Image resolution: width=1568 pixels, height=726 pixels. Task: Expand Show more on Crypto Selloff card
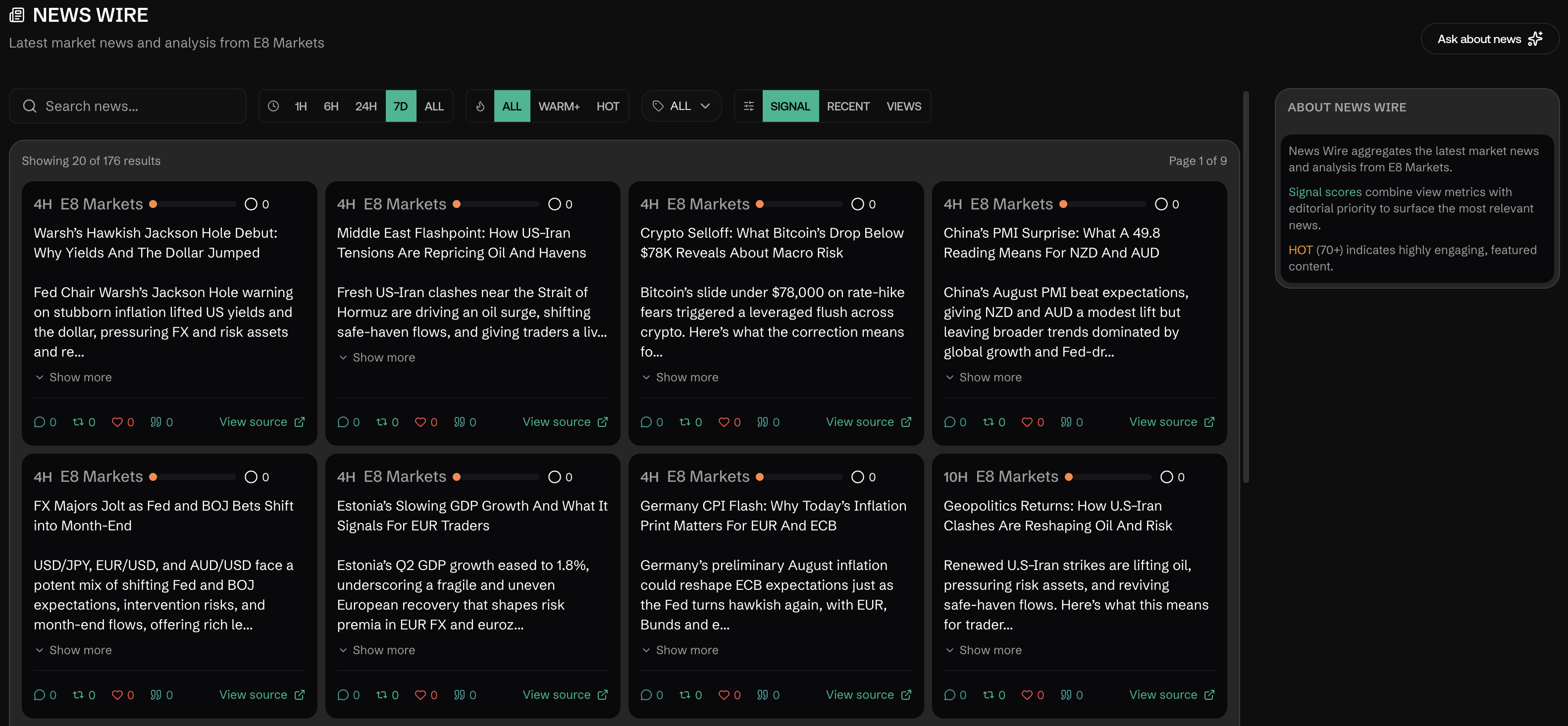pyautogui.click(x=680, y=377)
